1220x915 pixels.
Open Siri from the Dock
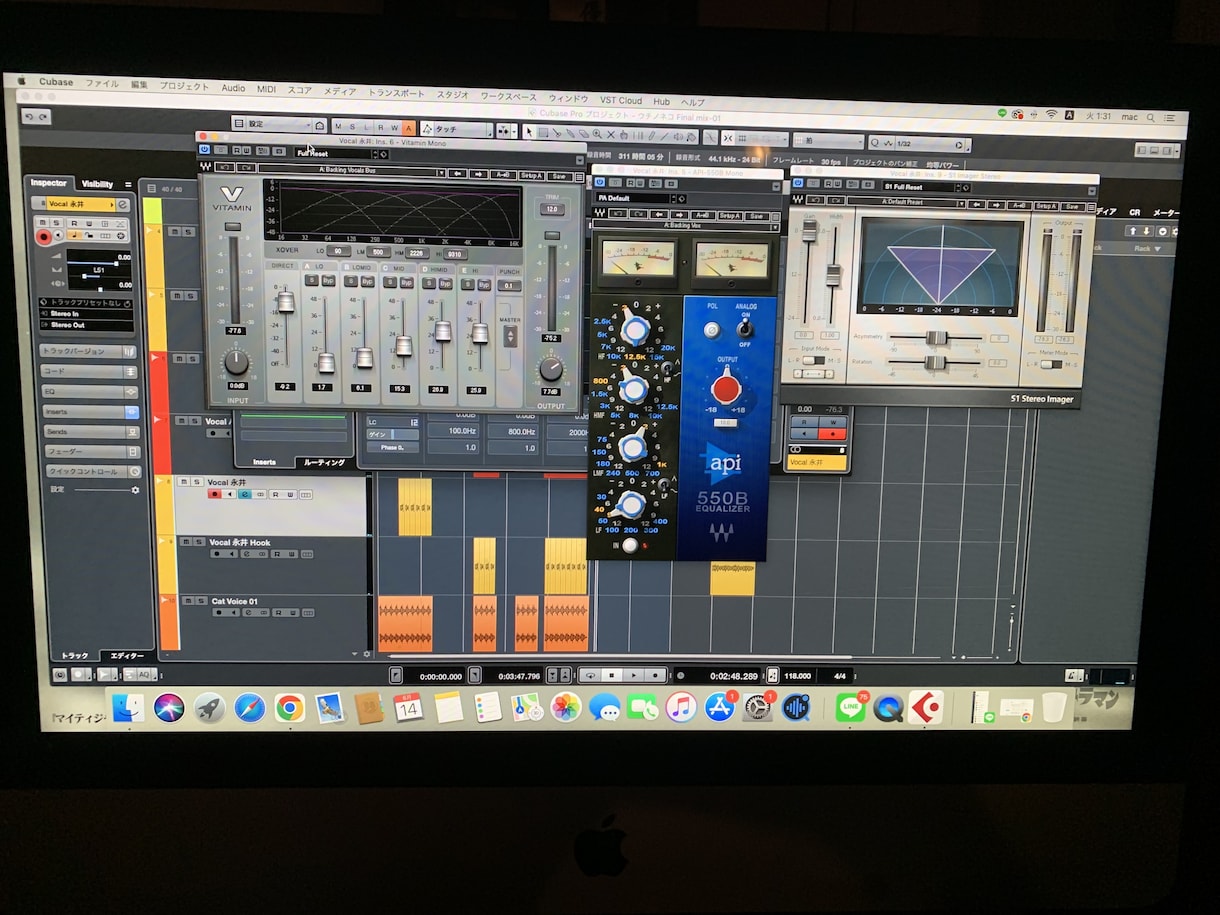pyautogui.click(x=169, y=708)
